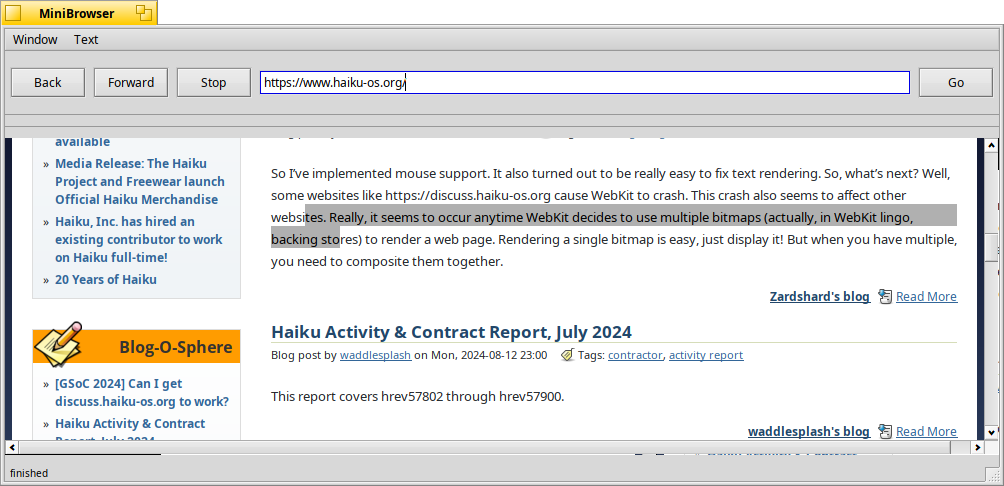Click the icon beside waddlesplash's Read More
This screenshot has width=1004, height=486.
[885, 432]
